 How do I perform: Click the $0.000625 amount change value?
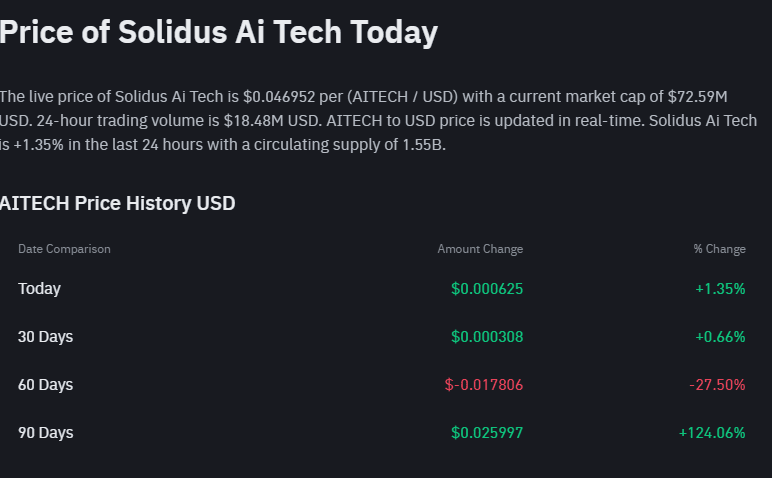487,289
